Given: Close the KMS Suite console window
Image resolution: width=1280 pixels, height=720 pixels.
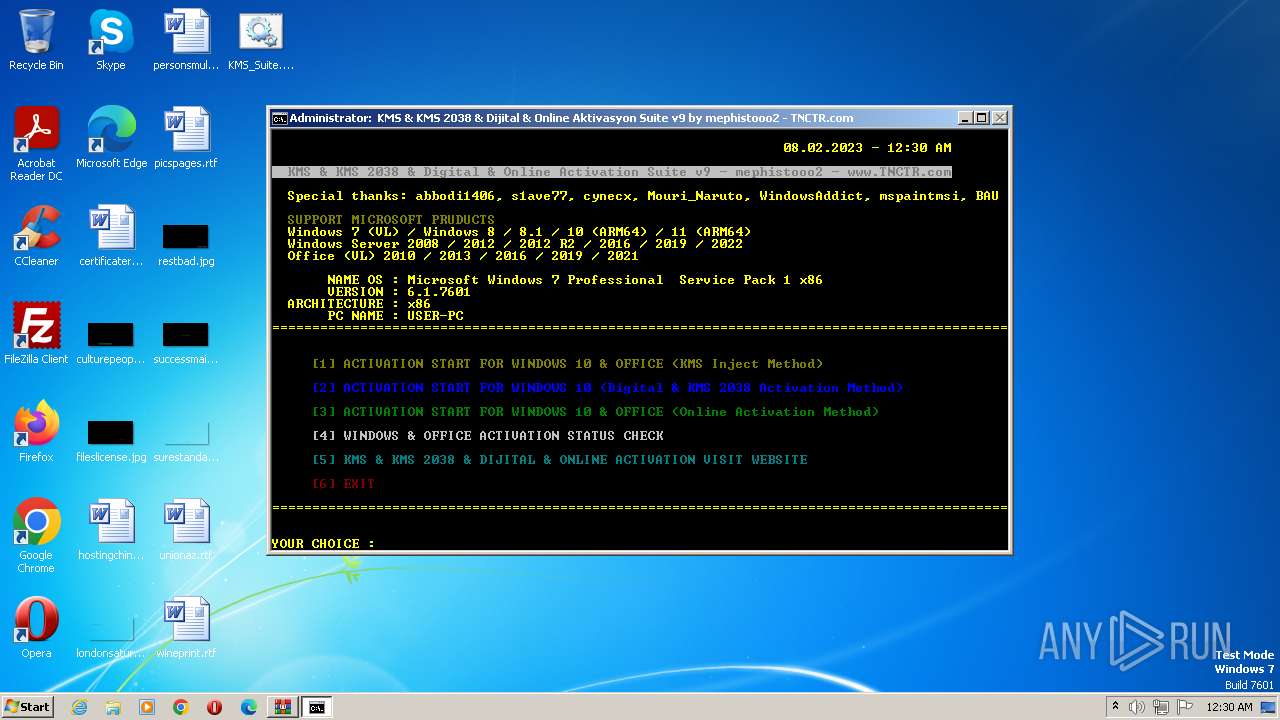Looking at the screenshot, I should tap(999, 118).
